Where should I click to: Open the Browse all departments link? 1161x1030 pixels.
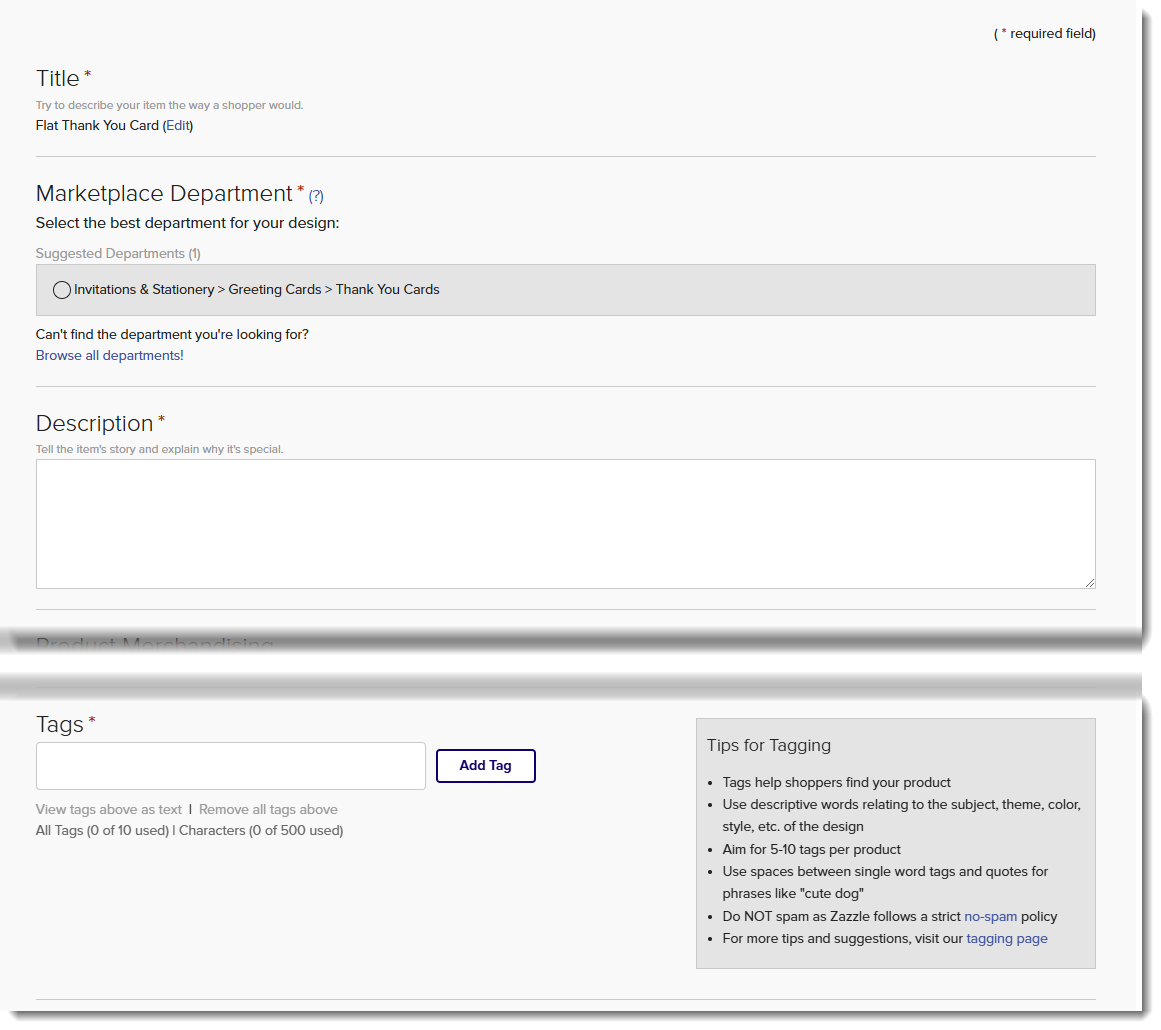click(110, 356)
